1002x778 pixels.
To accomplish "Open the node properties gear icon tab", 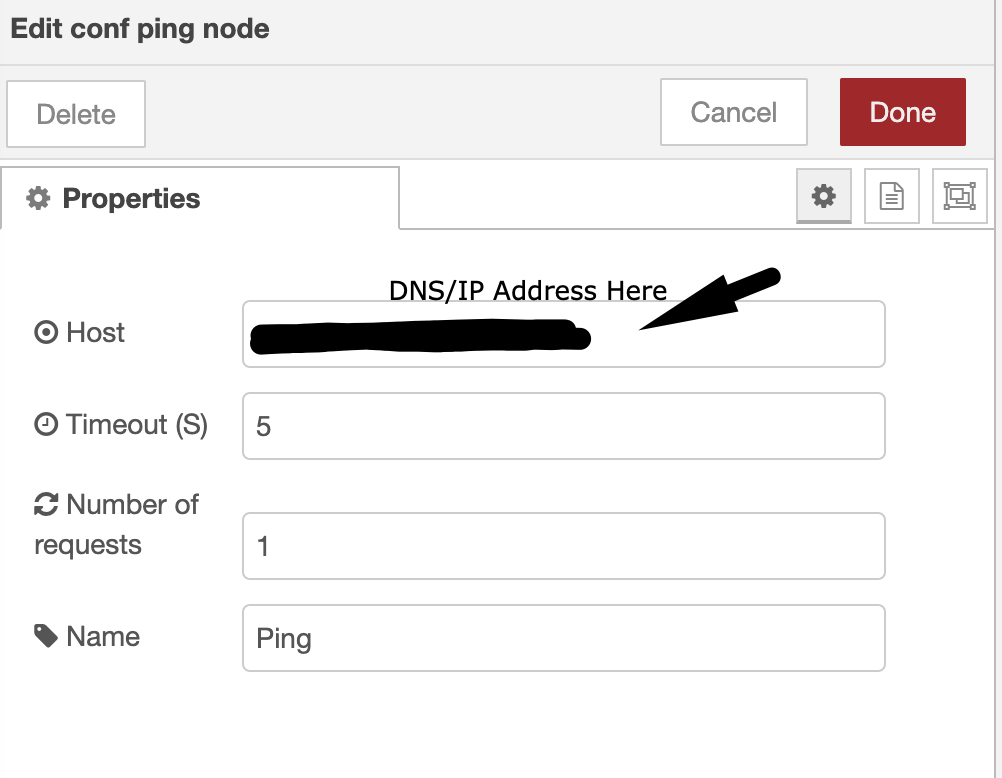I will 824,196.
